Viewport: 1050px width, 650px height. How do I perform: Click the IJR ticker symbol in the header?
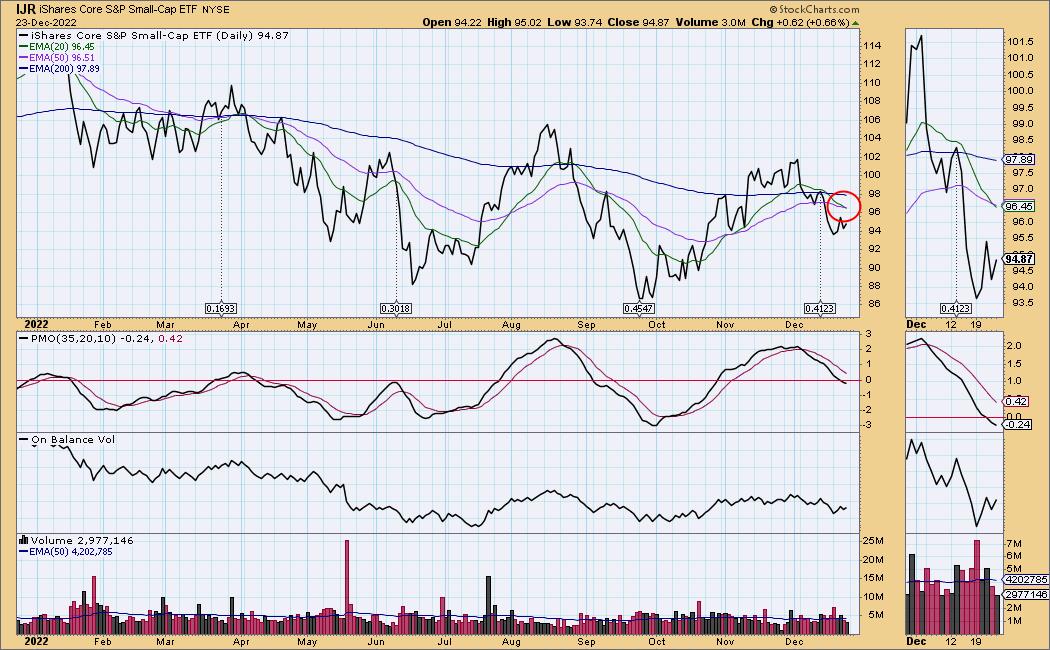coord(27,9)
